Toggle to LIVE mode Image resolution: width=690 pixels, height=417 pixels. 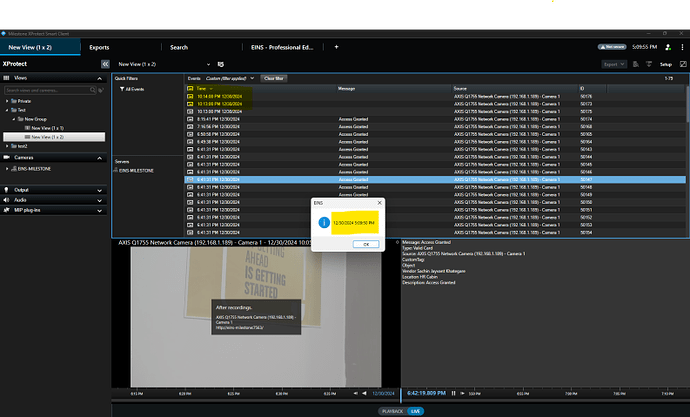pos(415,410)
